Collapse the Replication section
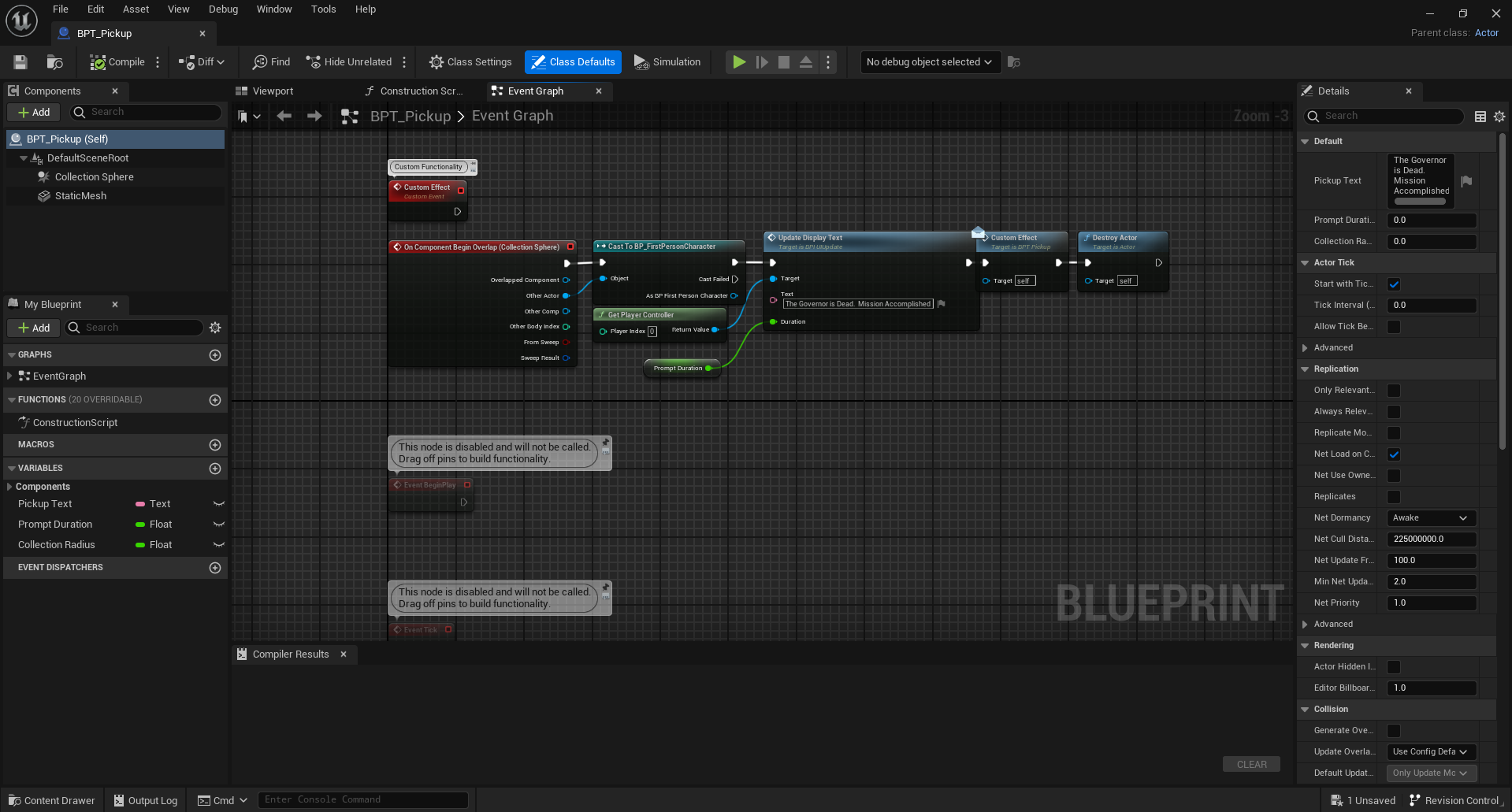Screen dimensions: 1512x812 (1305, 369)
